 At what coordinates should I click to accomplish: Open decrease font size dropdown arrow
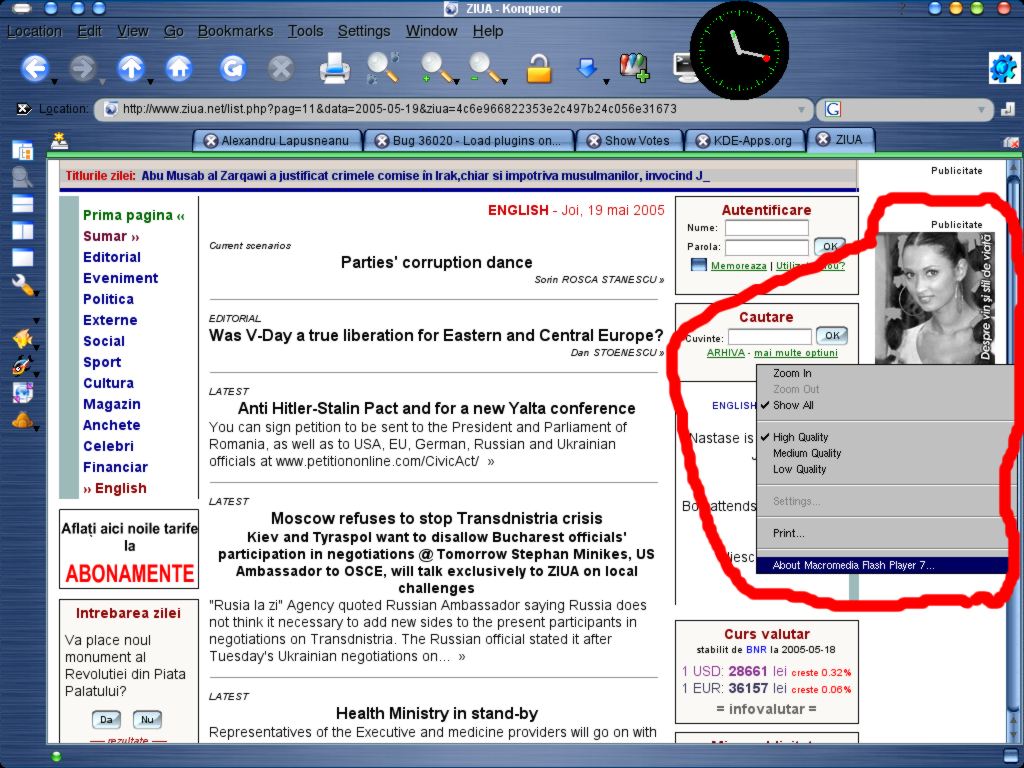[504, 82]
